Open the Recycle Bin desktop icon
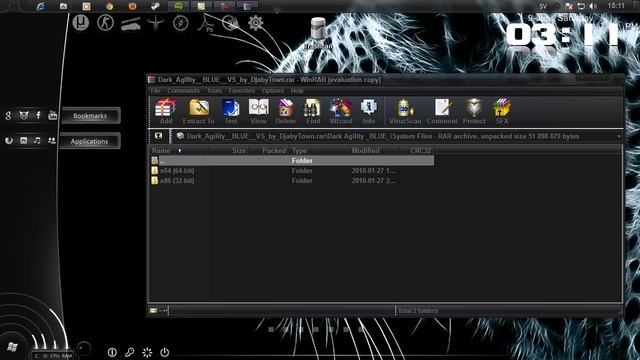The image size is (640, 360). point(318,33)
